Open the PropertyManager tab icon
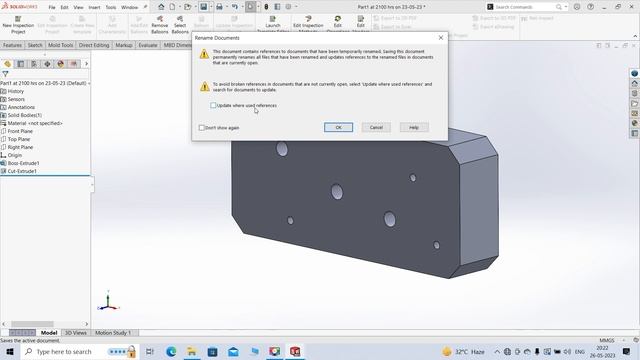This screenshot has width=640, height=360. coord(21,64)
